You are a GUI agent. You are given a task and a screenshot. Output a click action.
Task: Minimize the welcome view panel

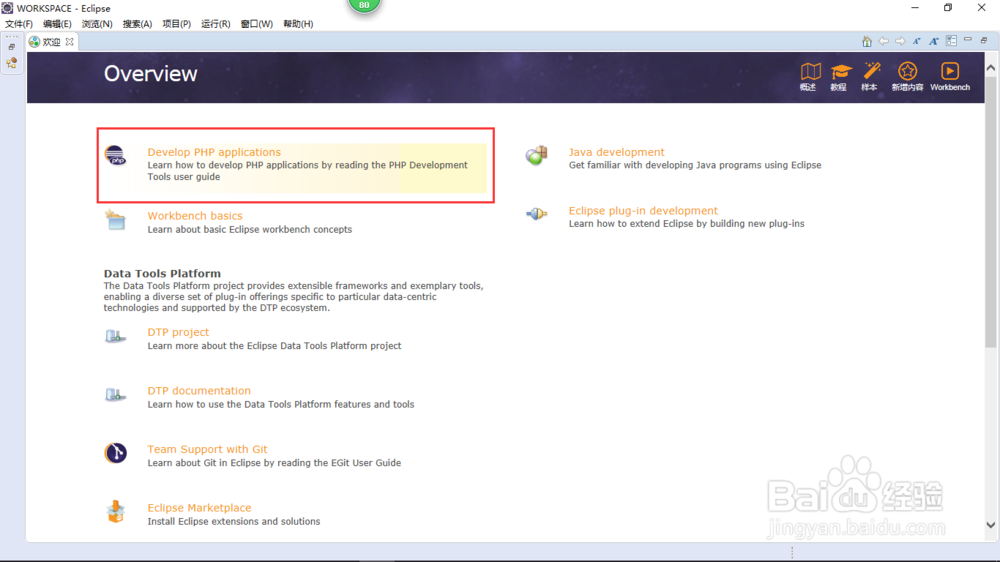(967, 40)
